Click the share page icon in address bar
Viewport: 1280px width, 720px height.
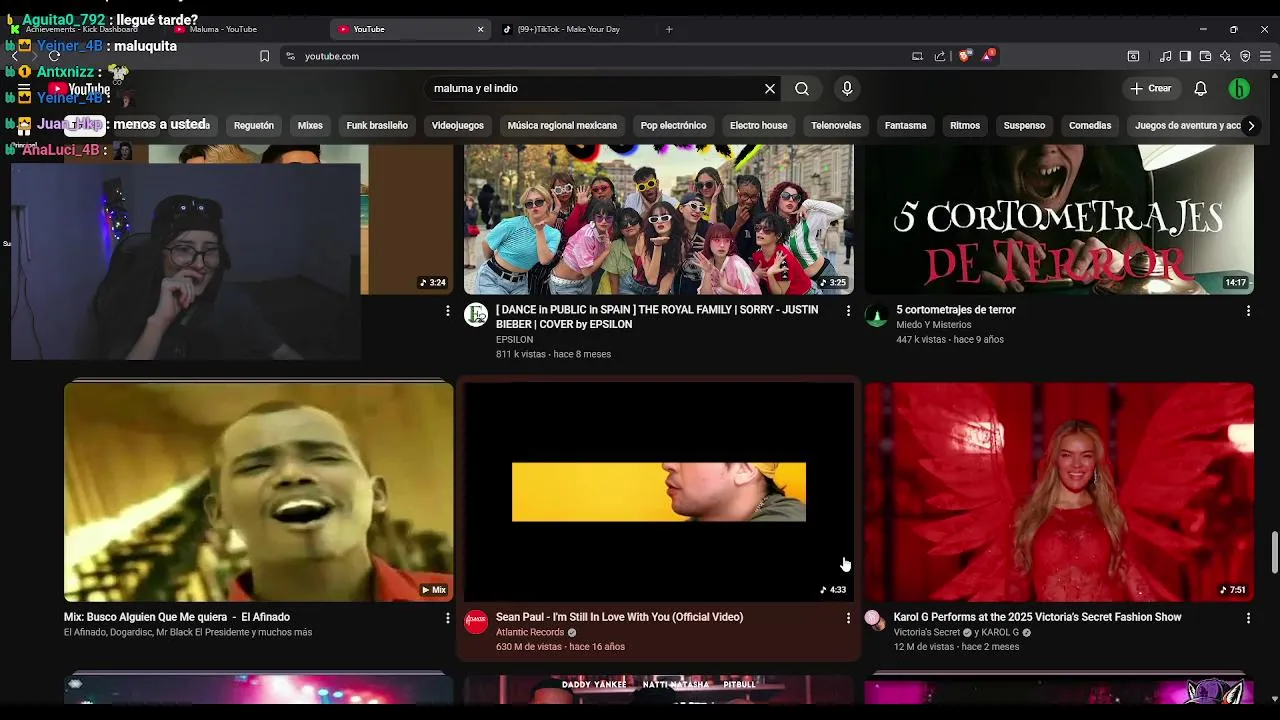(x=940, y=56)
